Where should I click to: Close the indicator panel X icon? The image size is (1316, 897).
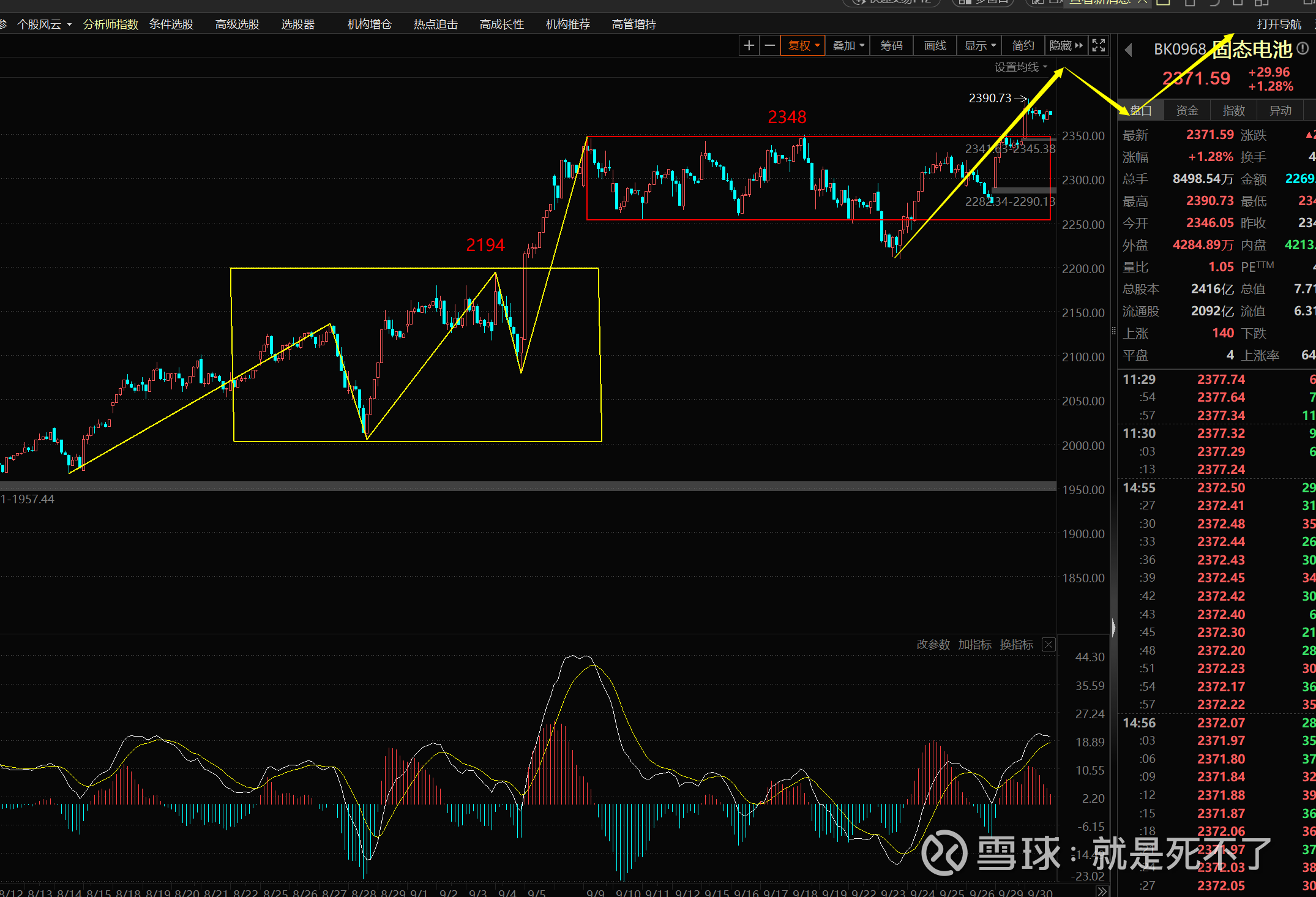click(x=1049, y=644)
